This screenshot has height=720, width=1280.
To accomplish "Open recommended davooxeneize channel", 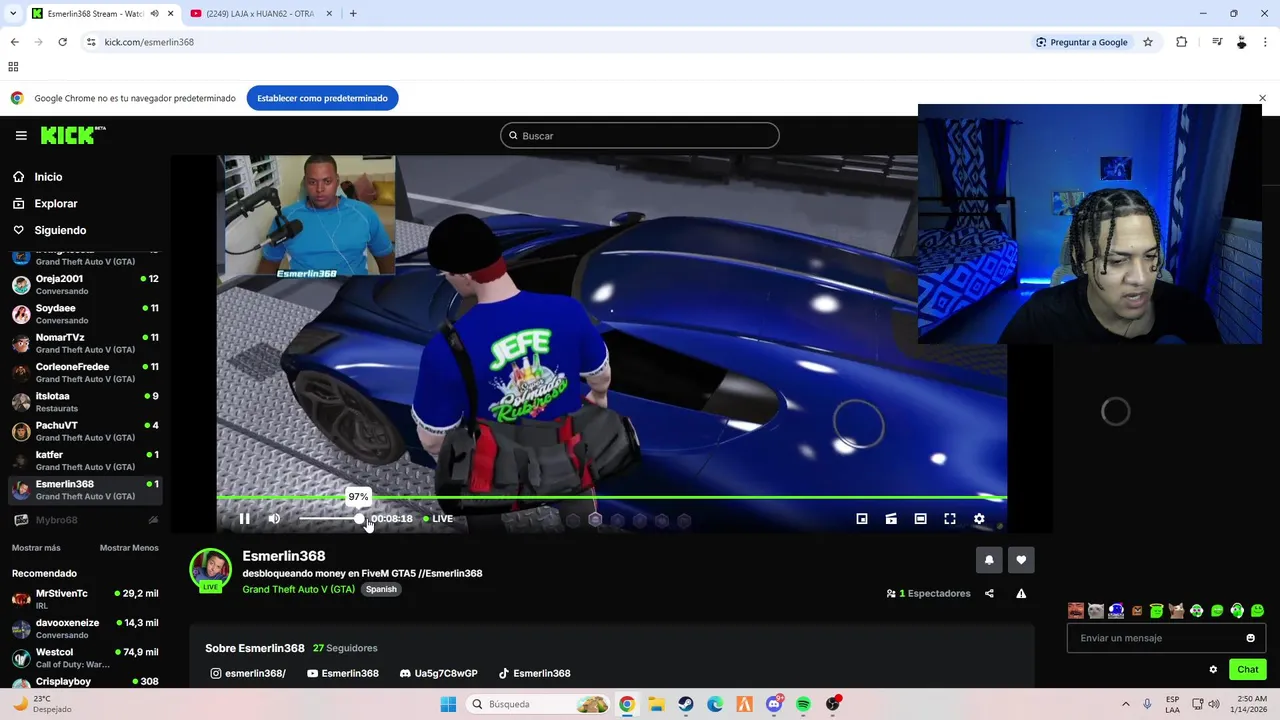I will pos(85,629).
